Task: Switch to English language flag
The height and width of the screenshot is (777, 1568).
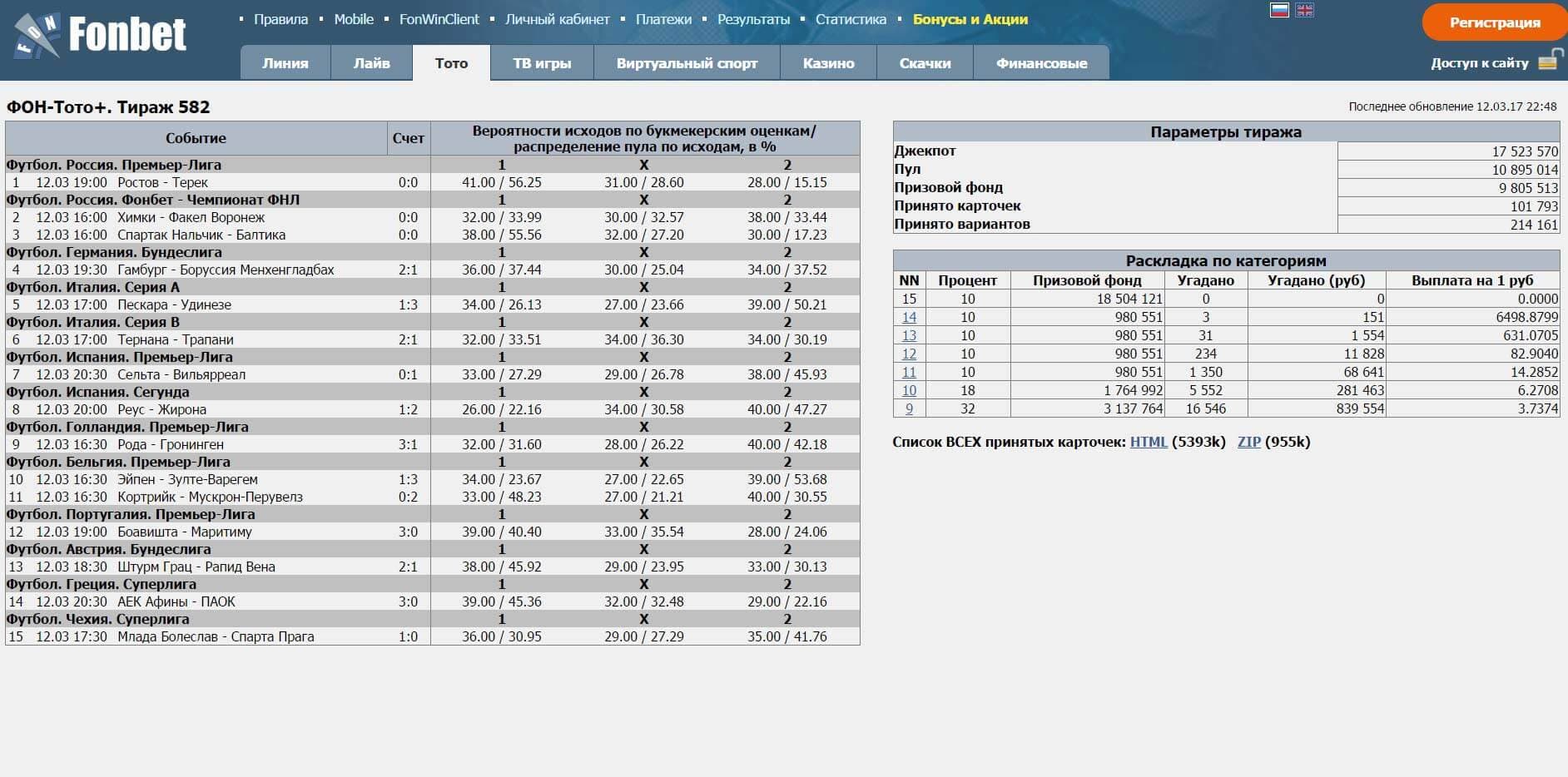Action: tap(1305, 10)
